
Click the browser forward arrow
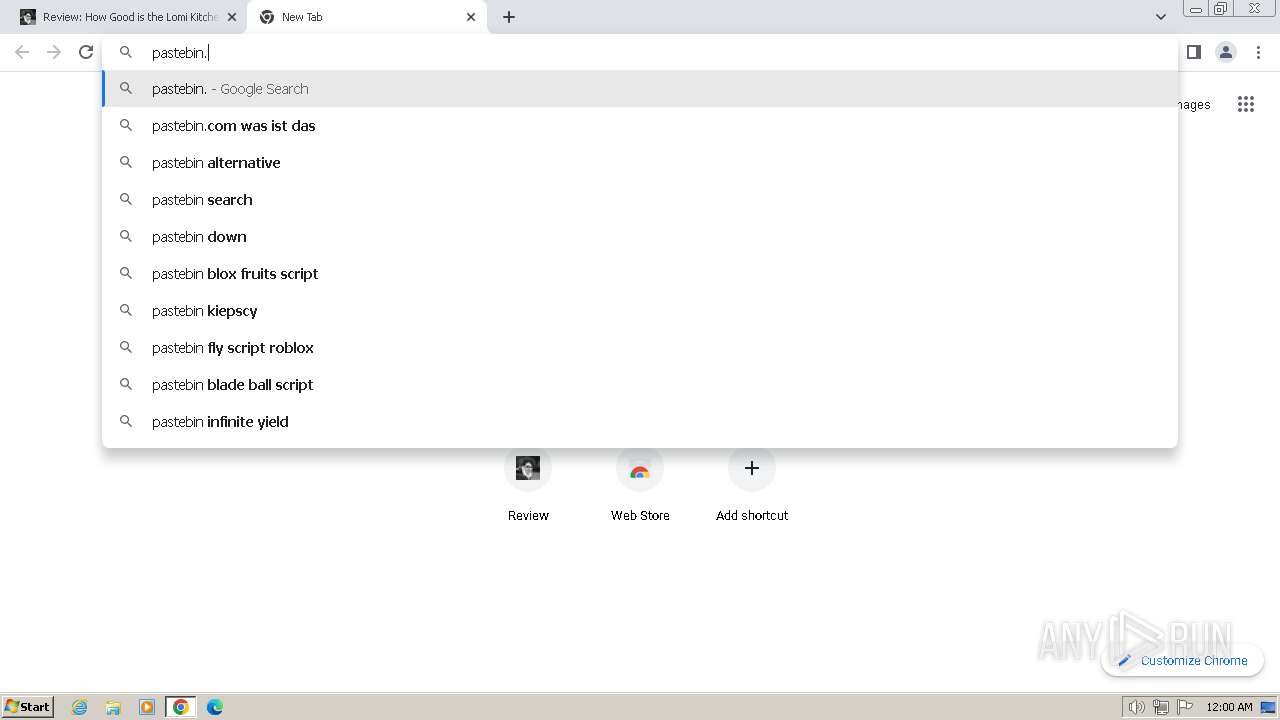pyautogui.click(x=54, y=52)
